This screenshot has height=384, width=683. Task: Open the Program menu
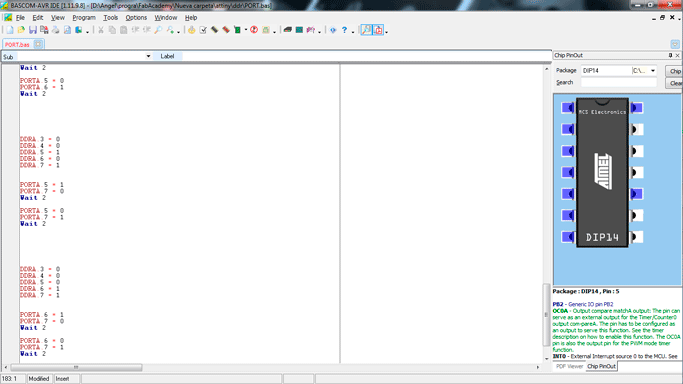84,18
